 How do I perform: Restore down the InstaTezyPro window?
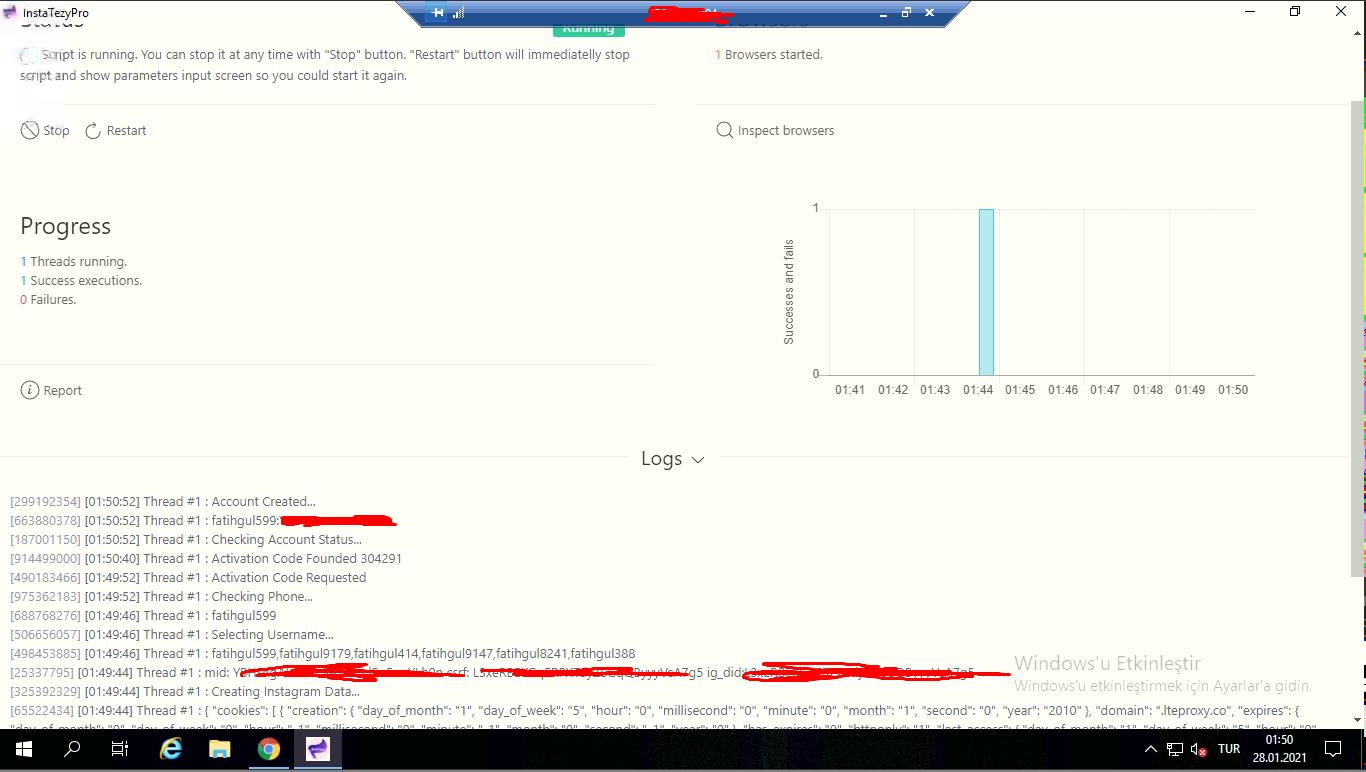point(1296,12)
